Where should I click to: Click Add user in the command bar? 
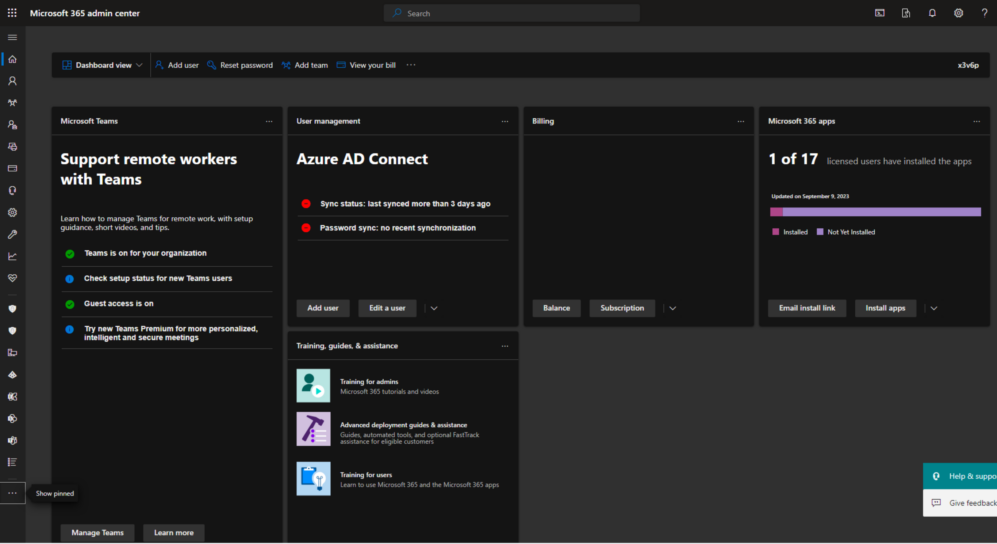(x=177, y=65)
